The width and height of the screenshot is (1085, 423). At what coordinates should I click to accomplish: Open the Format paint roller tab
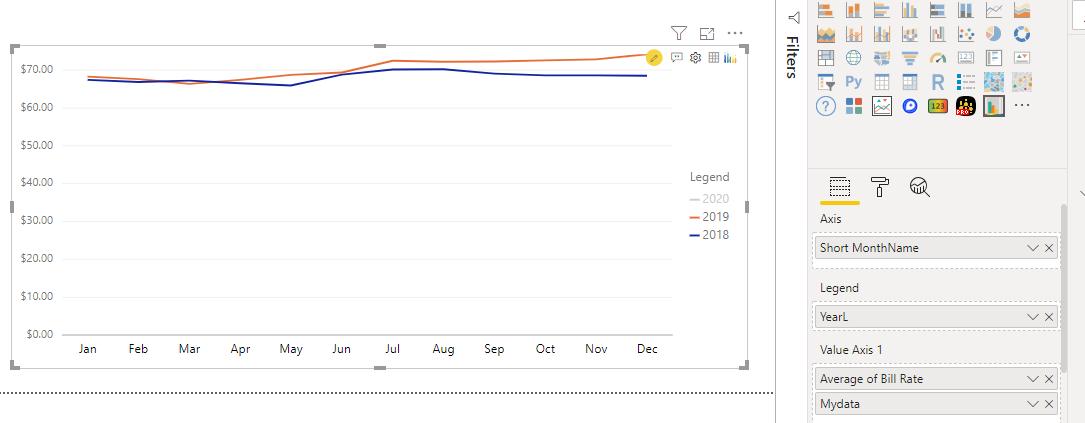click(879, 188)
